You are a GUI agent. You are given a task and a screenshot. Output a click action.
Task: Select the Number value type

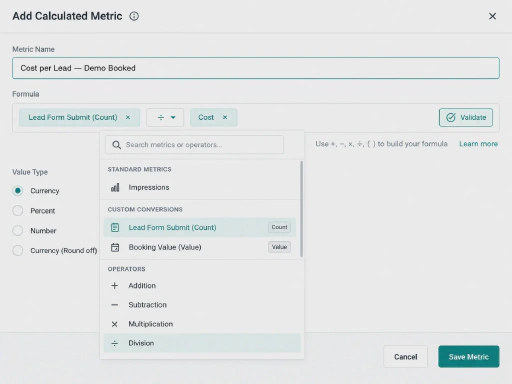pyautogui.click(x=18, y=231)
